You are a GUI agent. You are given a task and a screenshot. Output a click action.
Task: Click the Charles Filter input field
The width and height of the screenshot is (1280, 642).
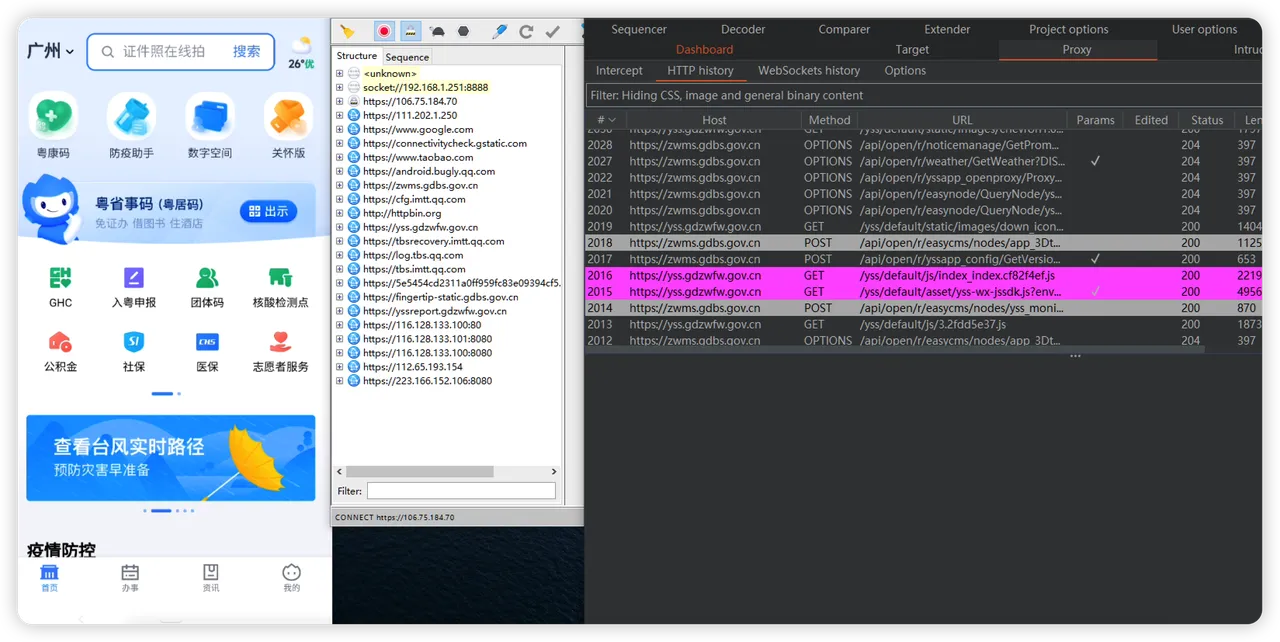point(460,491)
